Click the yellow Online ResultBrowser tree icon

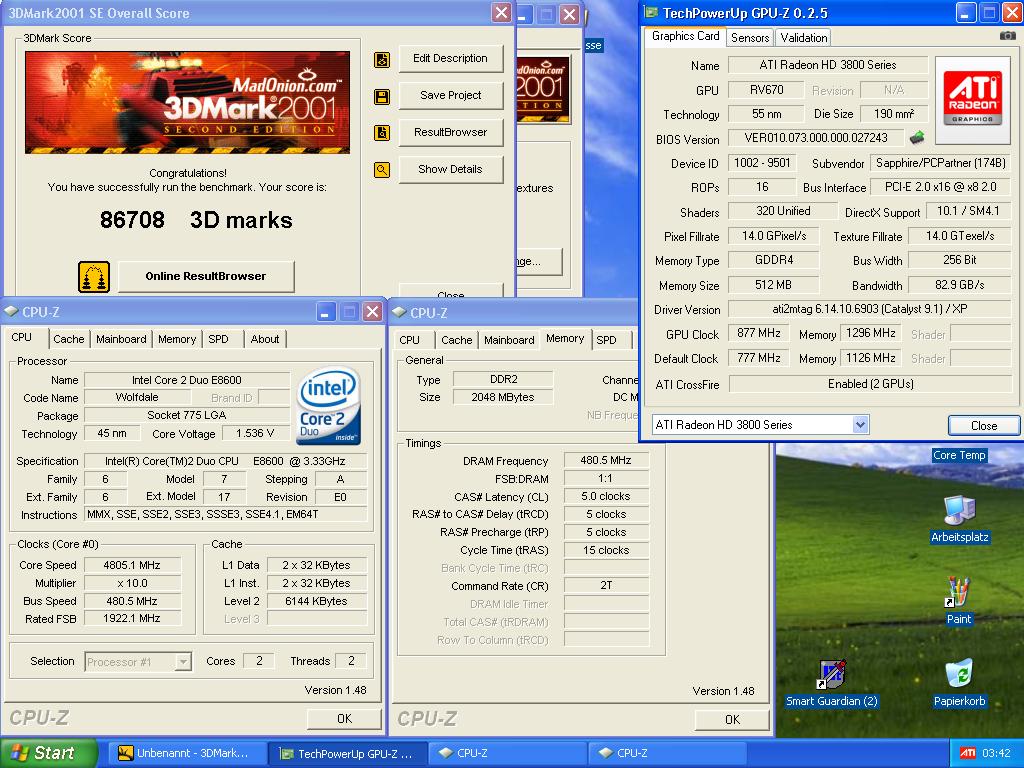(x=94, y=276)
